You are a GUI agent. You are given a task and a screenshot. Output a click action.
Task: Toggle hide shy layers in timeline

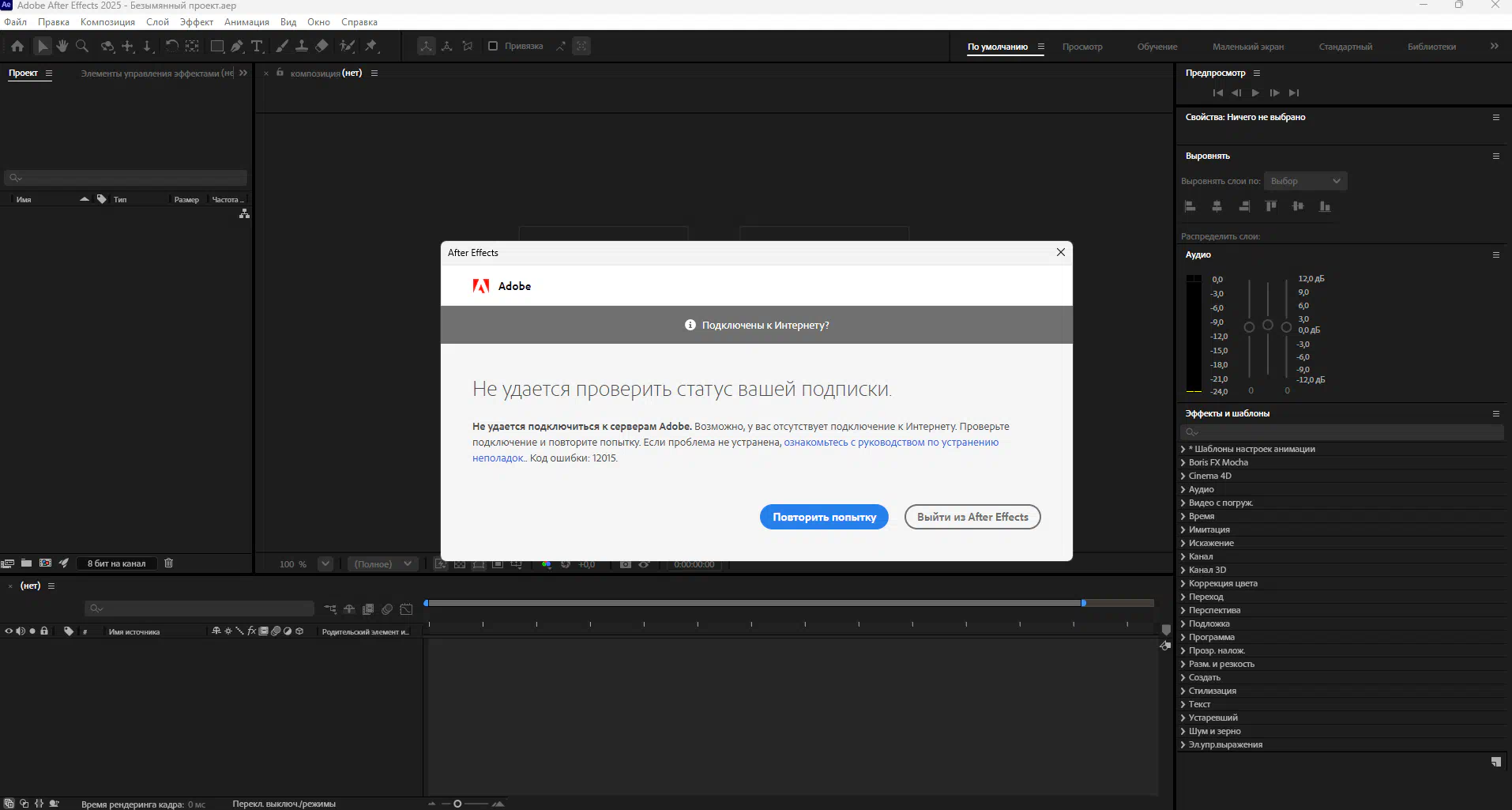point(349,609)
